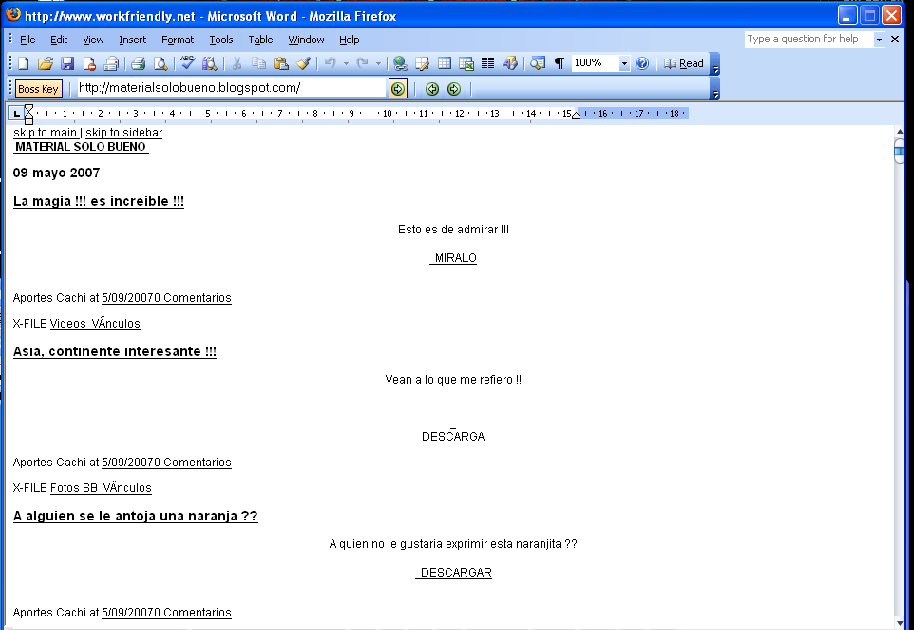The height and width of the screenshot is (630, 914).
Task: Switch to Read mode
Action: click(686, 62)
